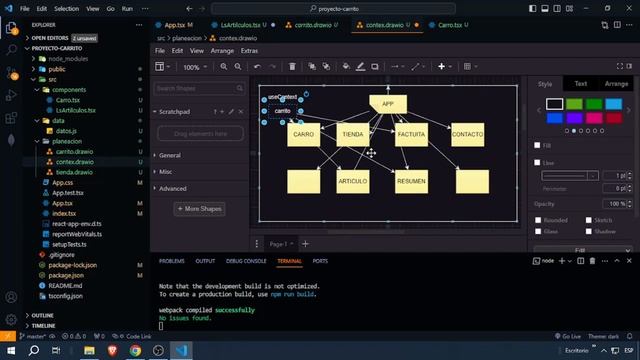Image resolution: width=640 pixels, height=360 pixels.
Task: Delete the selected shape with trash icon
Action: click(292, 67)
